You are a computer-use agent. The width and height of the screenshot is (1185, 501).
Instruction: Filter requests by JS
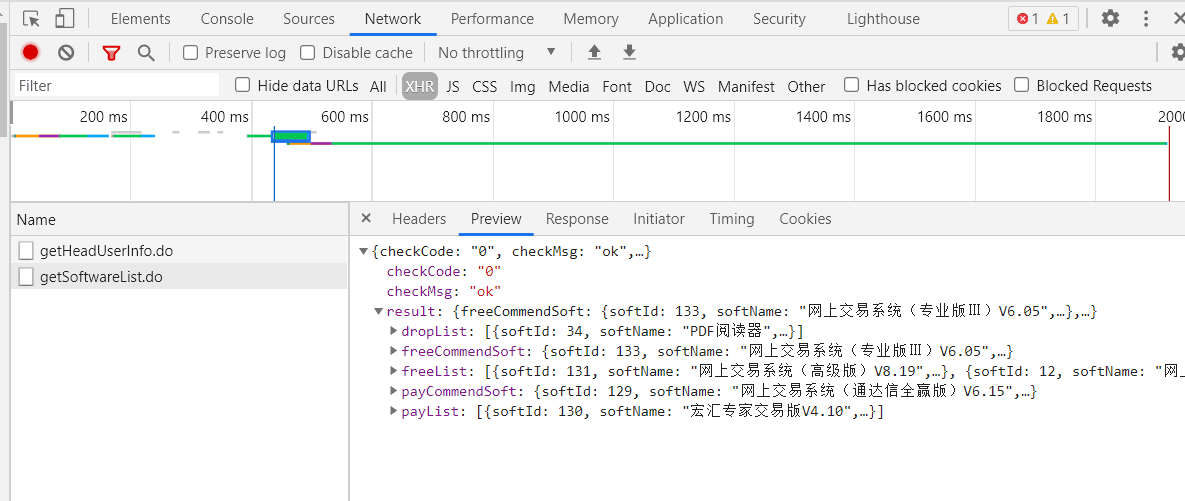[x=453, y=86]
